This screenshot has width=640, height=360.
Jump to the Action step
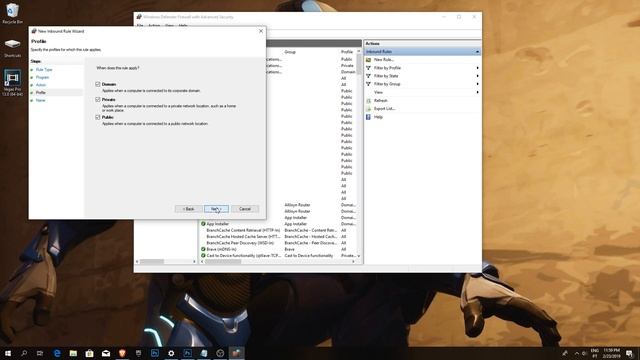40,85
